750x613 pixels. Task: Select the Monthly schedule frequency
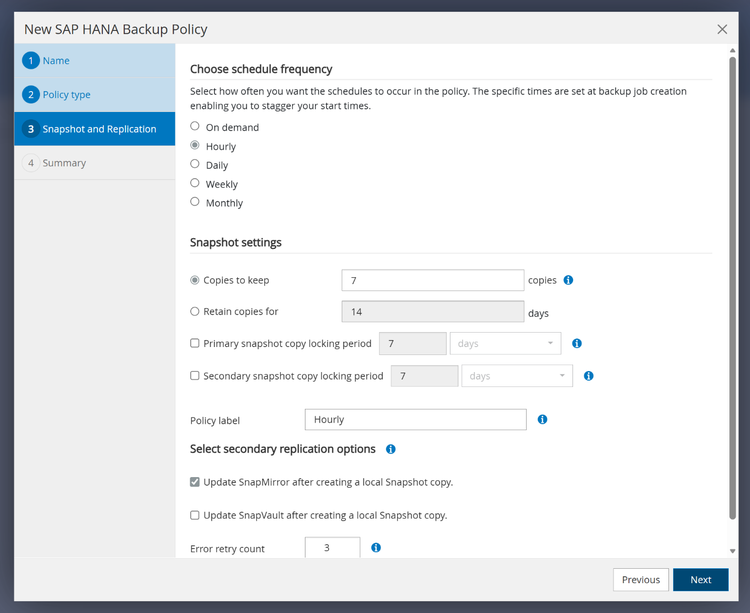coord(195,202)
